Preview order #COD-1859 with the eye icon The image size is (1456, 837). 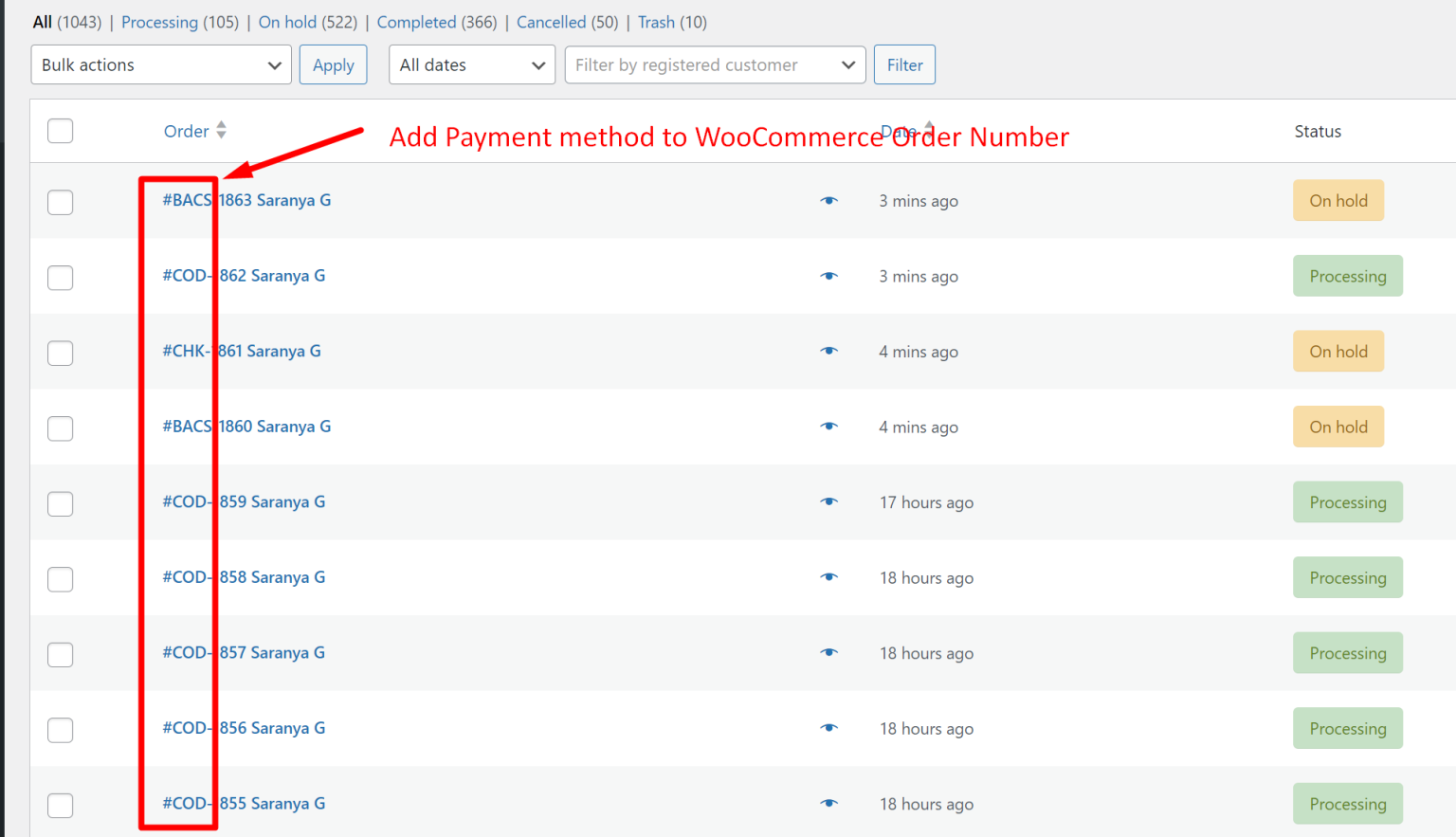point(829,502)
